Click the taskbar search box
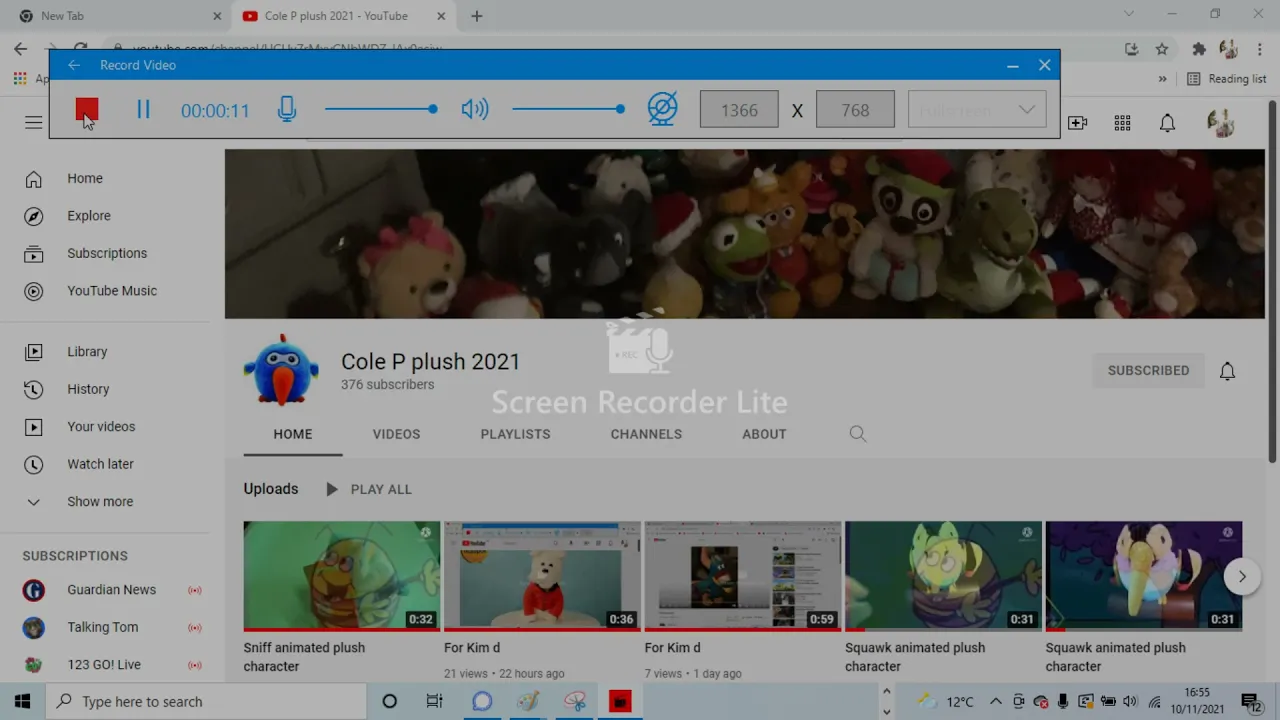Screen dimensions: 1280x720 click(x=206, y=702)
